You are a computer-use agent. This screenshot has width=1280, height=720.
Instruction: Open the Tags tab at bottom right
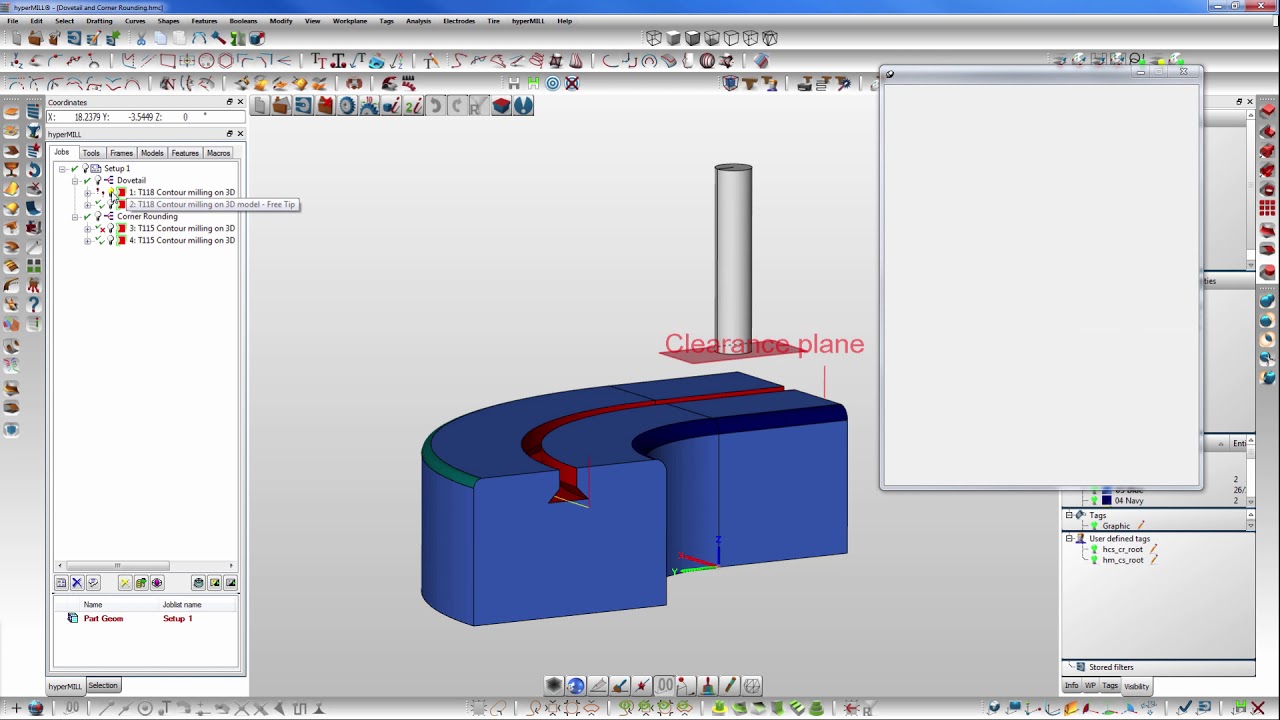tap(1110, 686)
